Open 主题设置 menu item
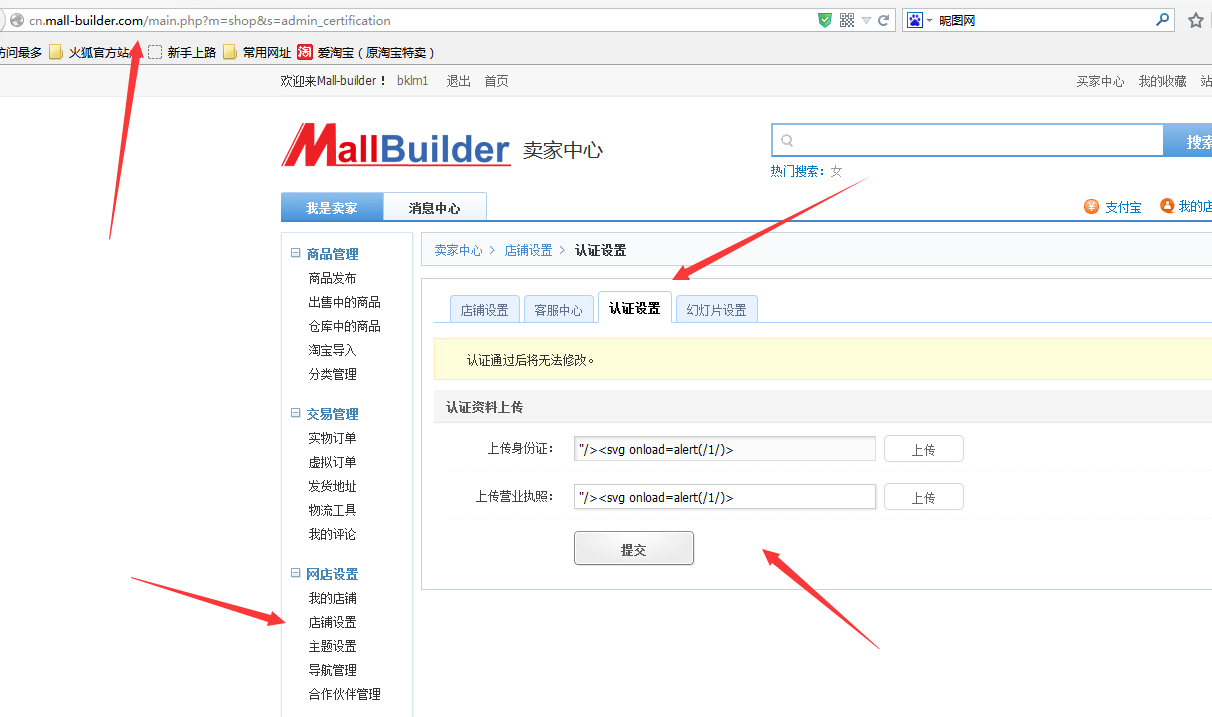This screenshot has height=717, width=1212. click(332, 646)
